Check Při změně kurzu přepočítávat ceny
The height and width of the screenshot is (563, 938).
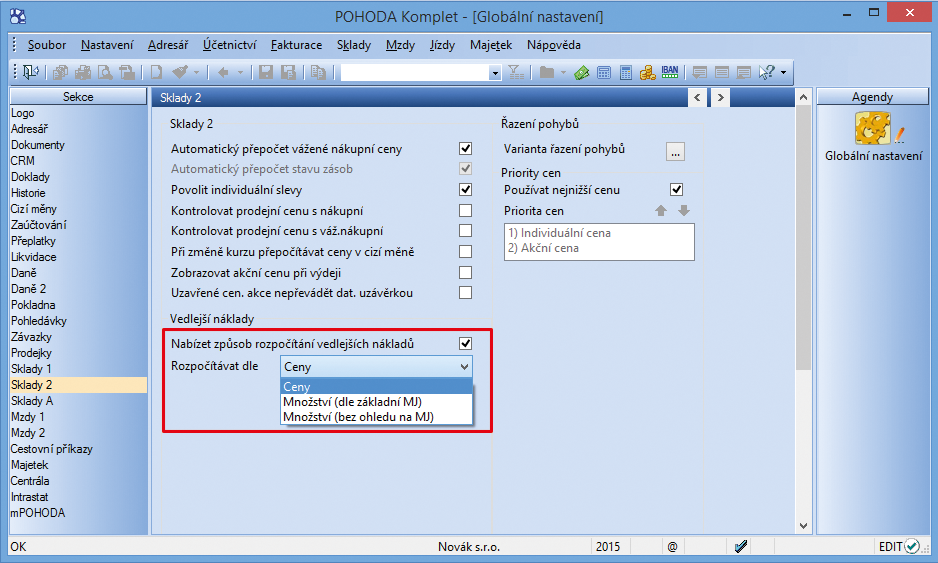pos(465,251)
